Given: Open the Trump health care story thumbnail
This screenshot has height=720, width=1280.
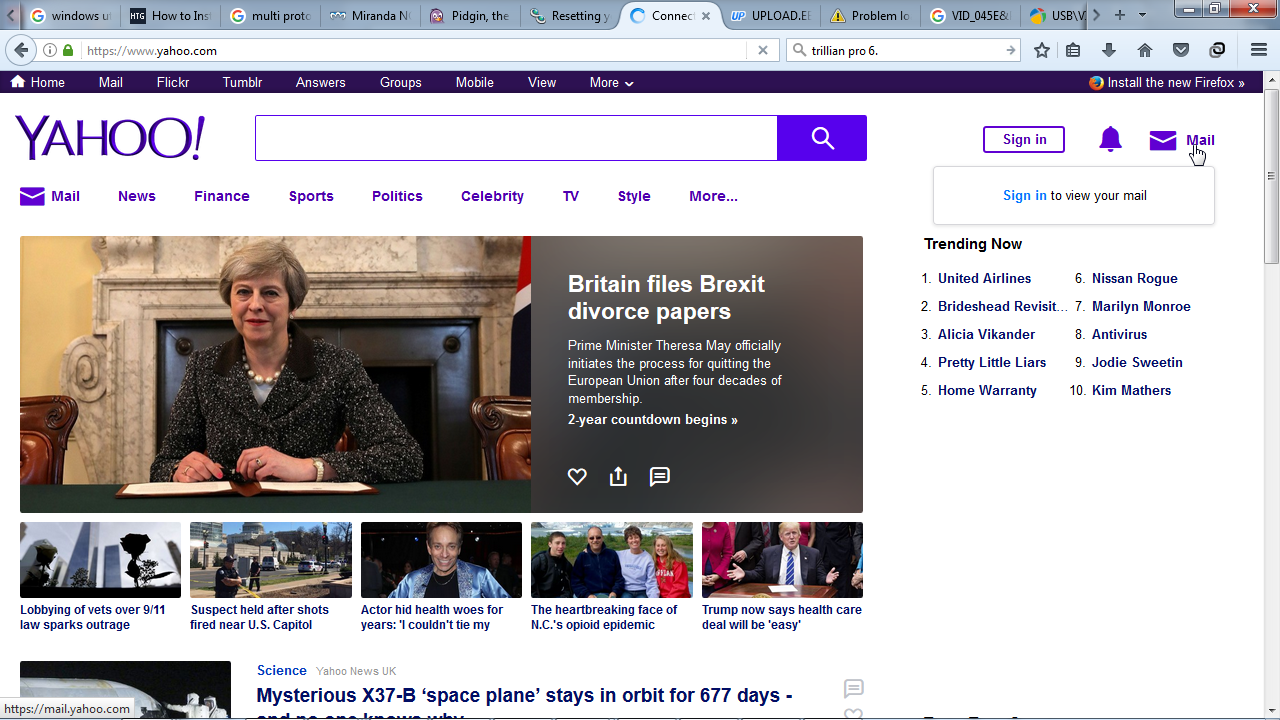Looking at the screenshot, I should 782,560.
